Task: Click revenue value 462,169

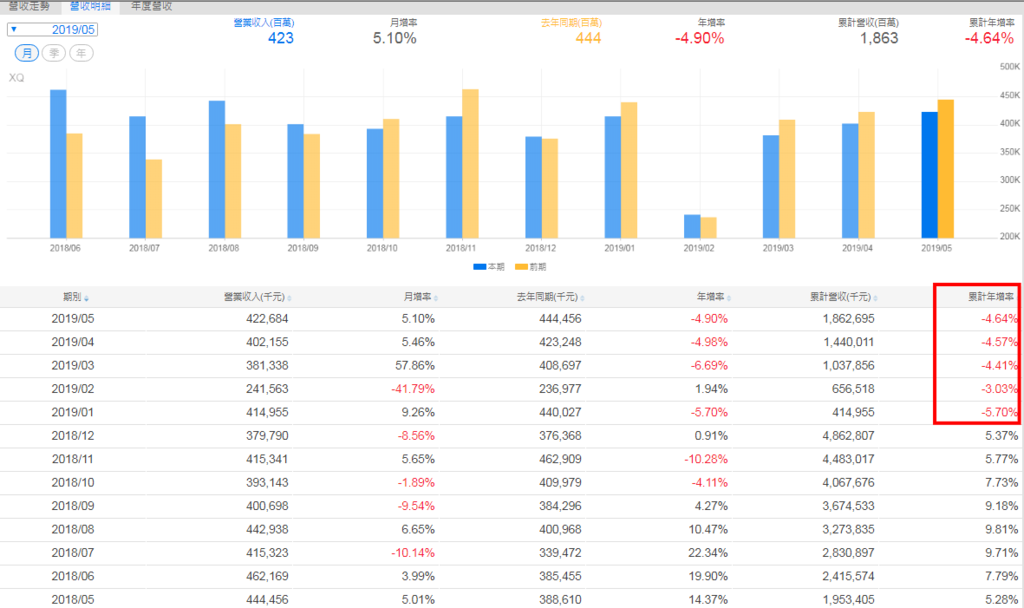Action: click(x=267, y=577)
